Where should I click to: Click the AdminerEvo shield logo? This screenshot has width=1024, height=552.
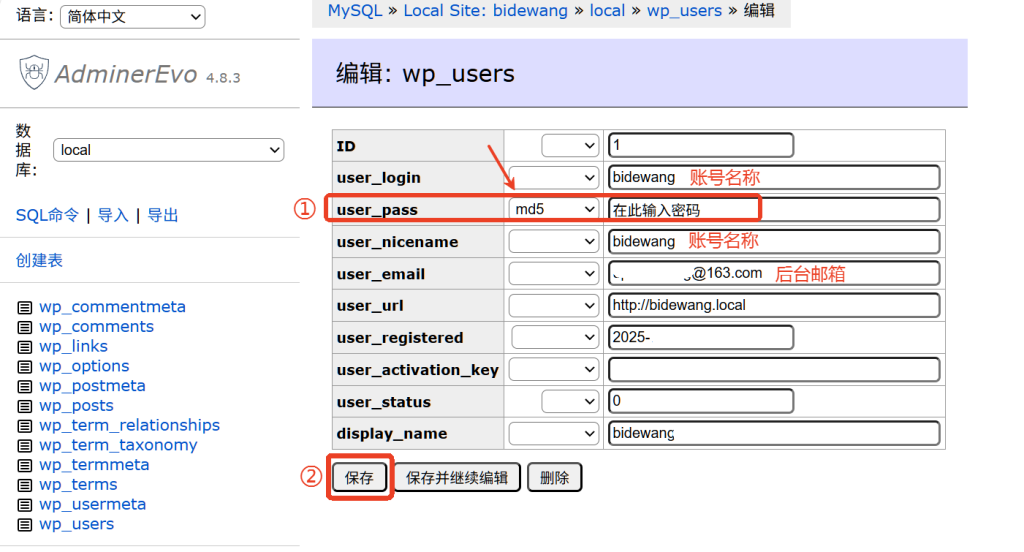coord(33,73)
